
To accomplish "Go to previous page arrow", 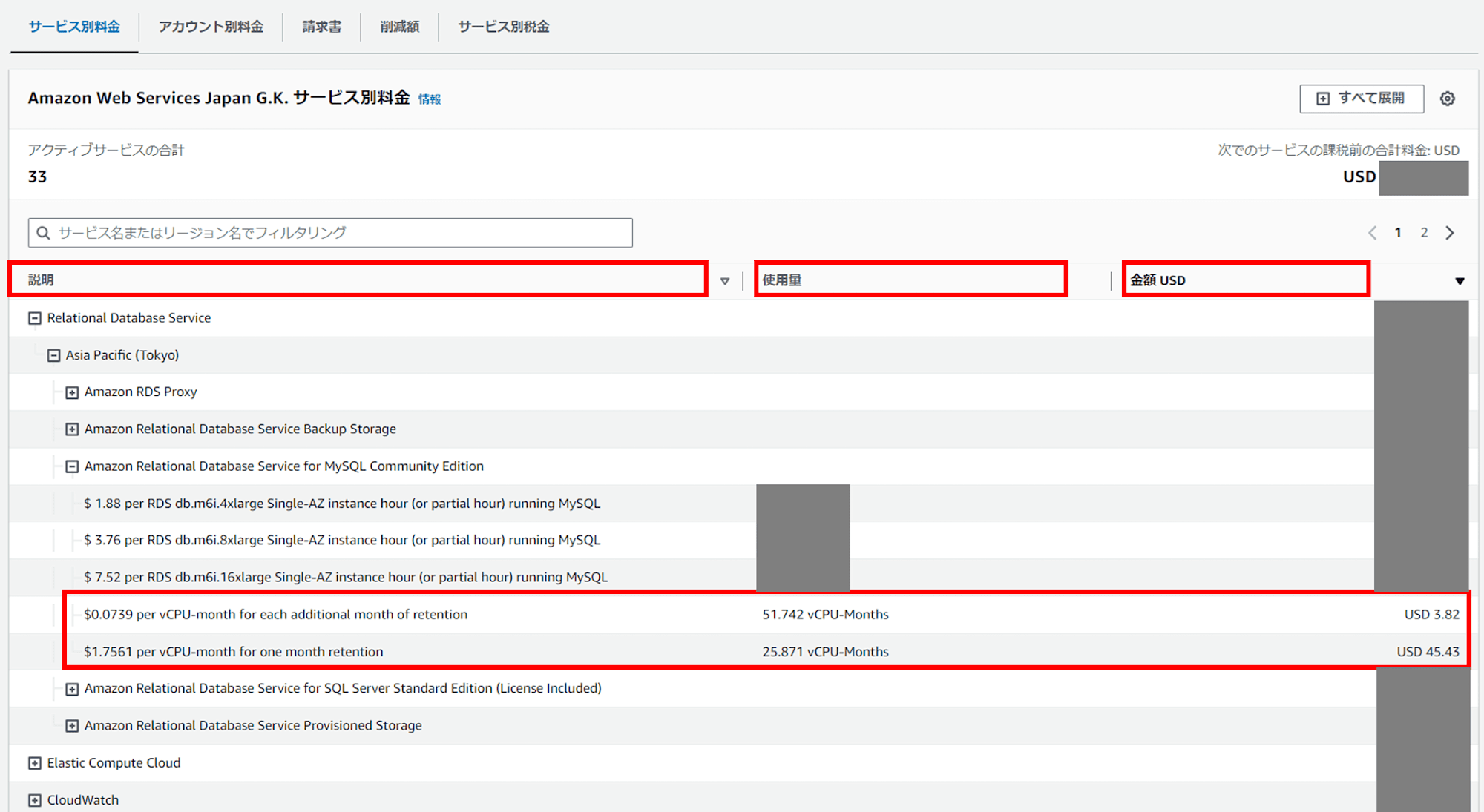I will pos(1373,233).
